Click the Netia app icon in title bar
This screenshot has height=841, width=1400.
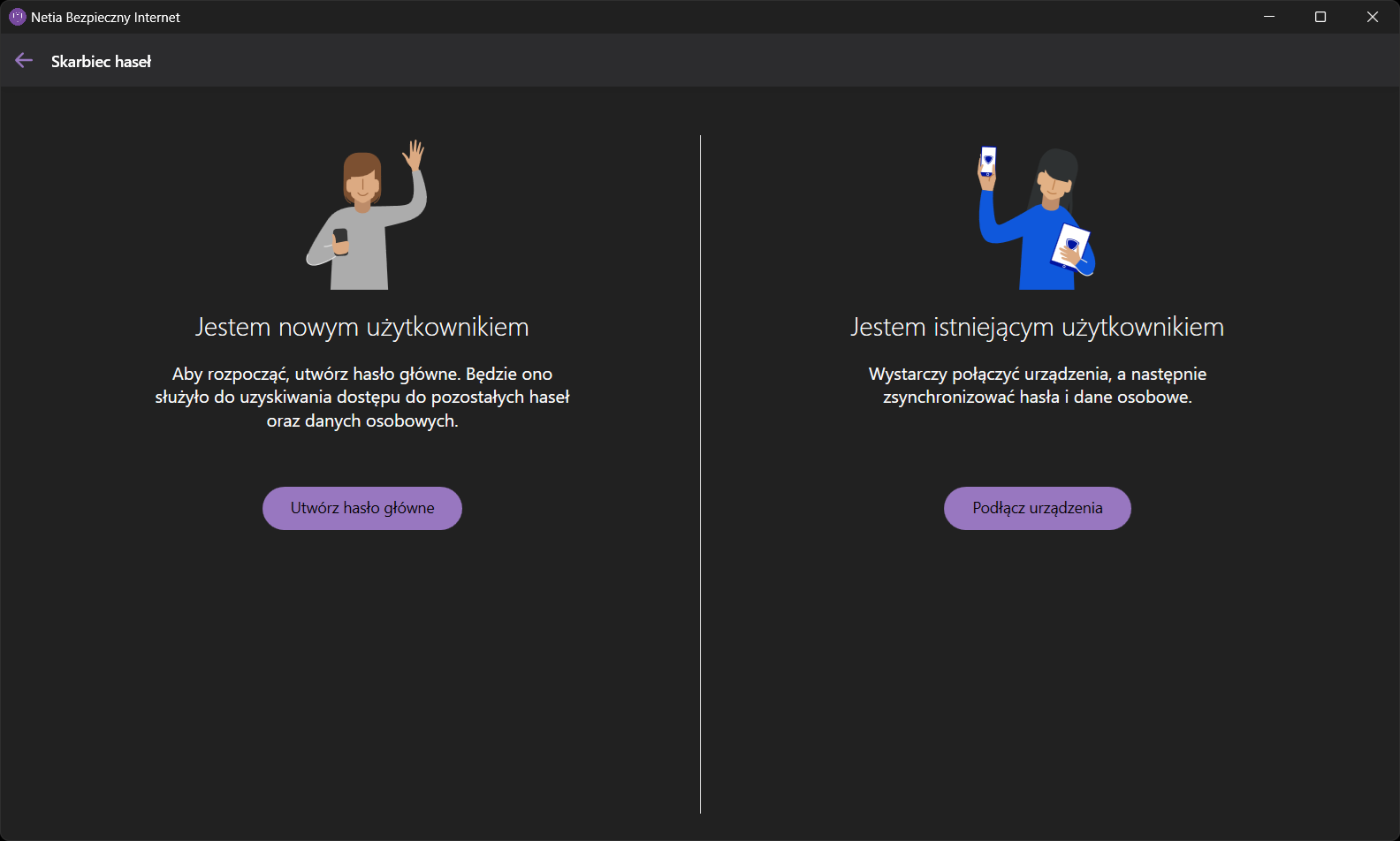coord(17,17)
